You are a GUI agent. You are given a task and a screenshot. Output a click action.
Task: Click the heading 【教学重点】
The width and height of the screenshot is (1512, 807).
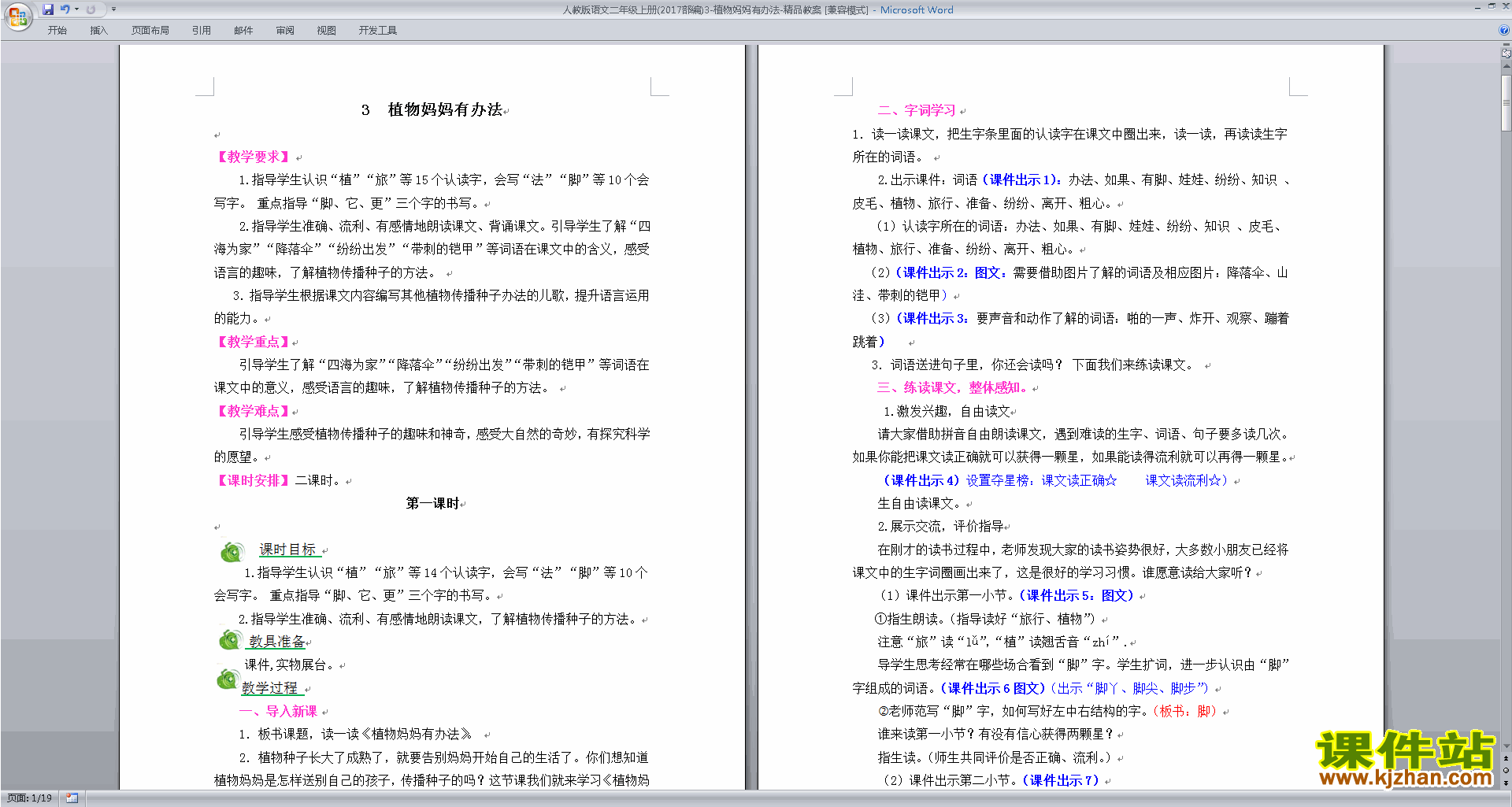[x=253, y=342]
